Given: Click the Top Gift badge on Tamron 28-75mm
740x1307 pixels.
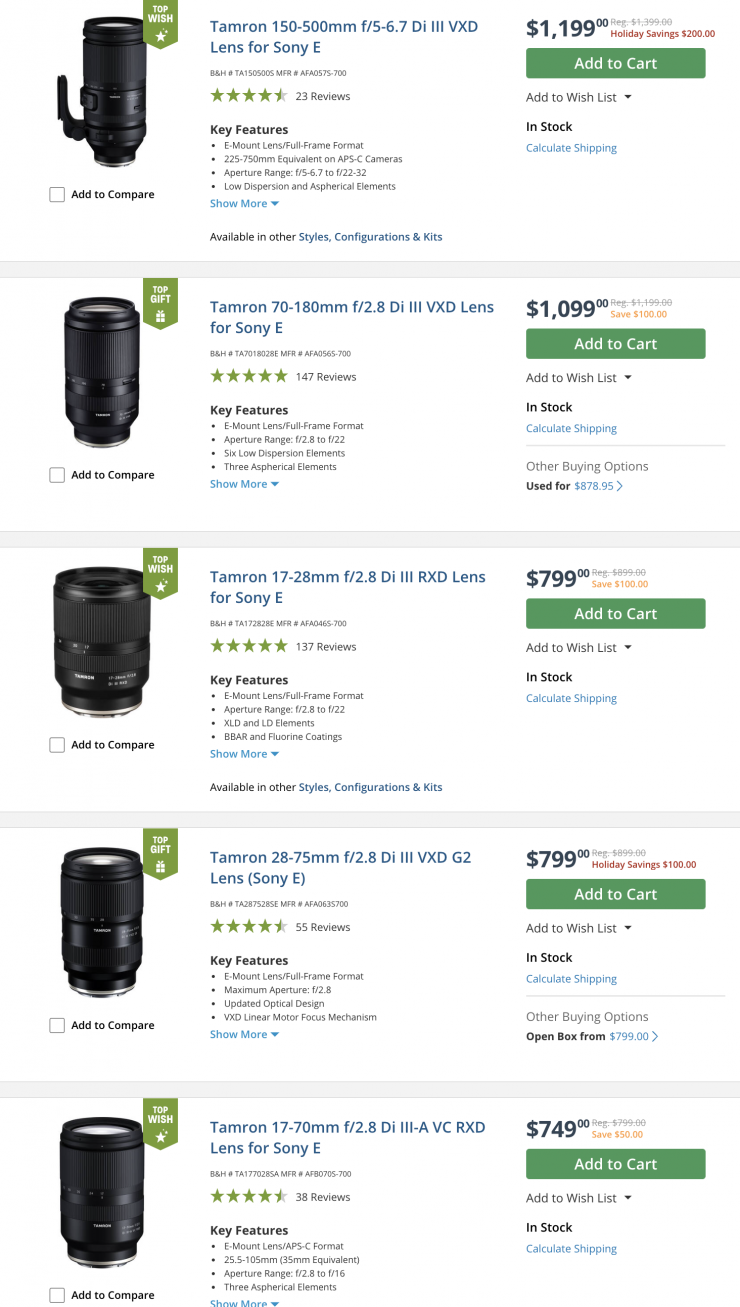Looking at the screenshot, I should click(160, 853).
